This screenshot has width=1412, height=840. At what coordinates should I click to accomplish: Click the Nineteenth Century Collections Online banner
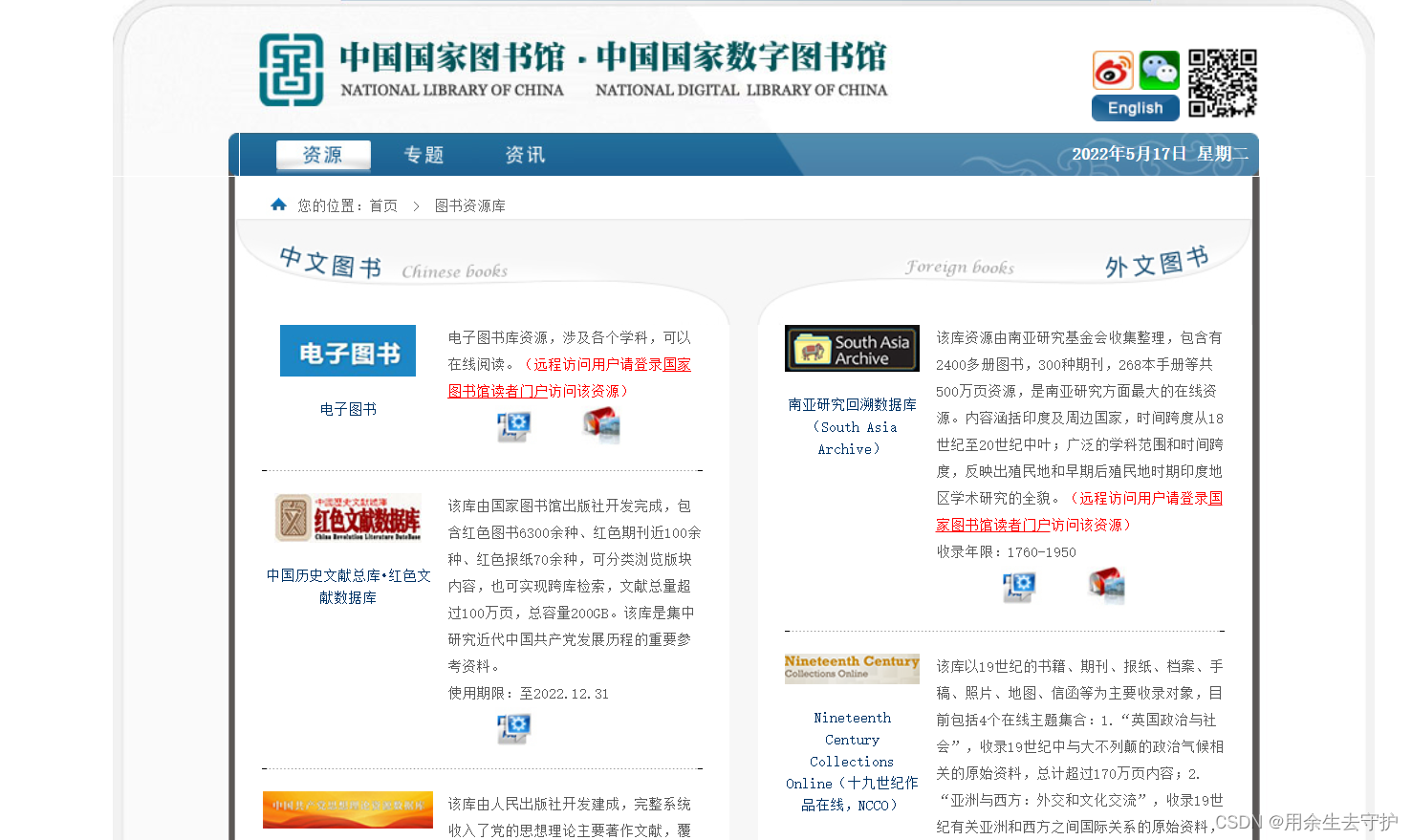[x=852, y=668]
